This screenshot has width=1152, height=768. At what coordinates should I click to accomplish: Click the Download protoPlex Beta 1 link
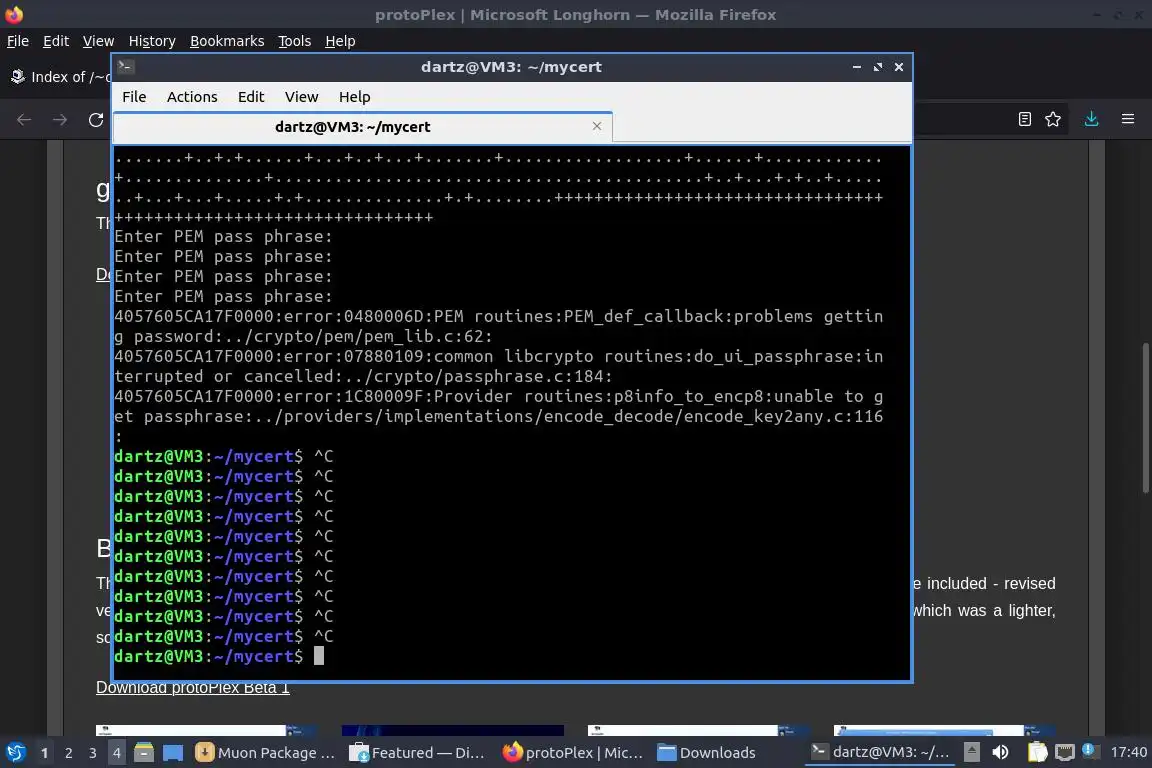192,688
